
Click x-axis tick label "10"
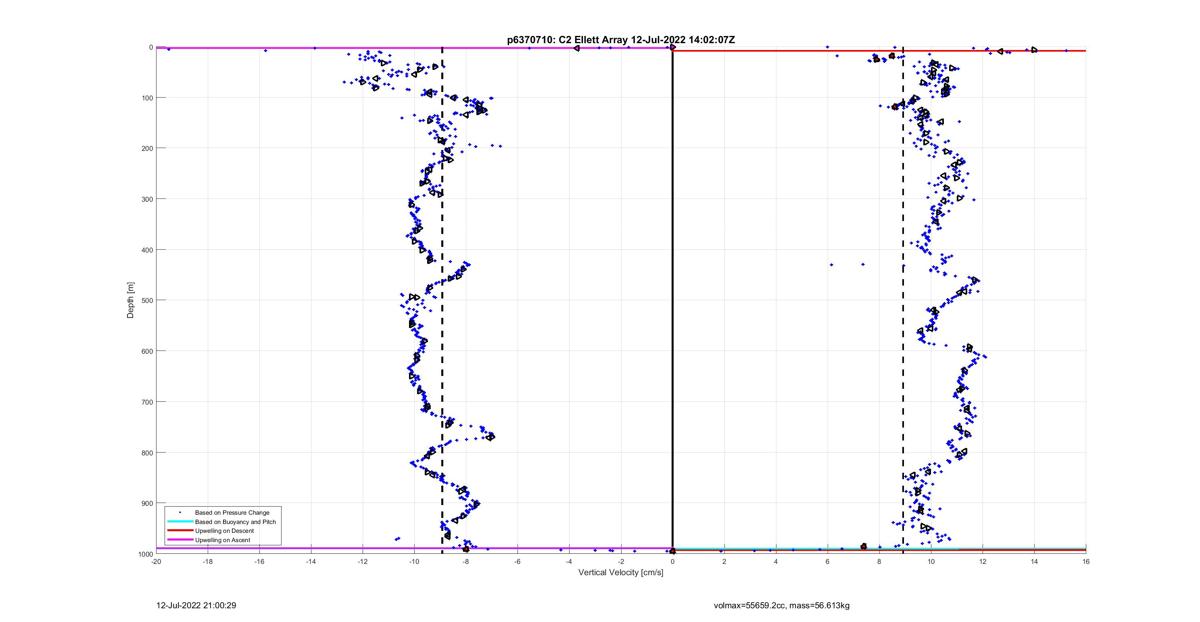point(931,562)
